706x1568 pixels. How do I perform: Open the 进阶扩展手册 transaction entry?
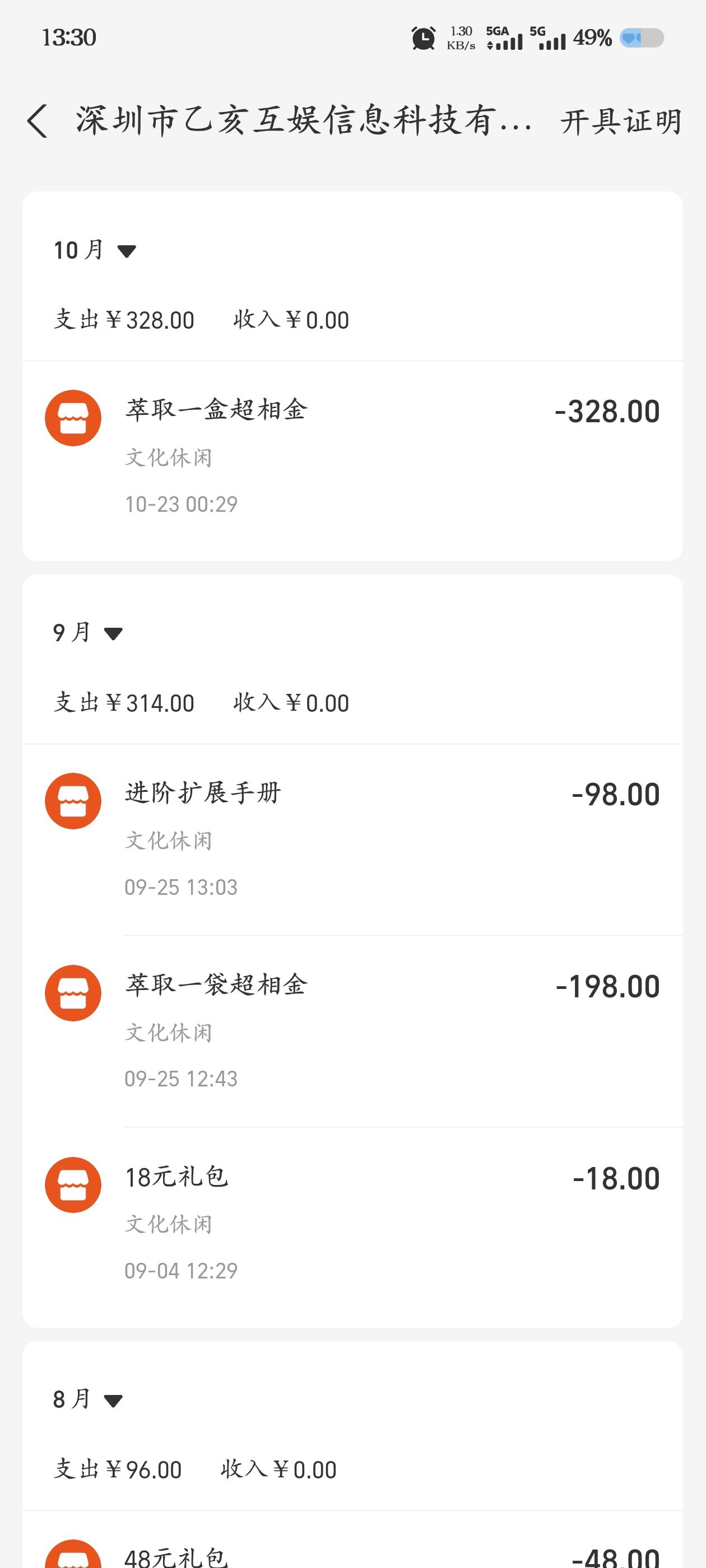203,793
